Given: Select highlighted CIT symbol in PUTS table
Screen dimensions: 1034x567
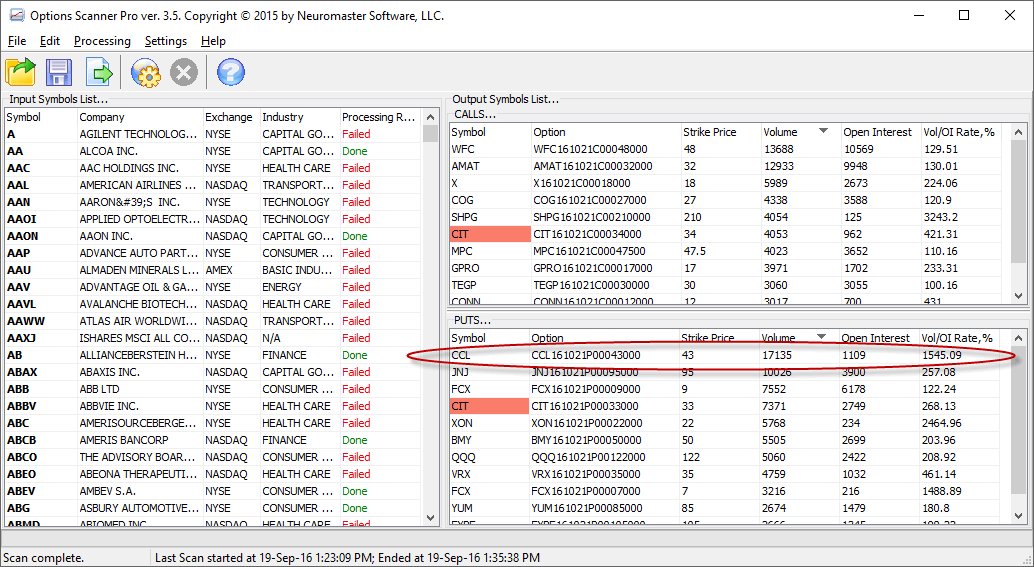Looking at the screenshot, I should [489, 406].
